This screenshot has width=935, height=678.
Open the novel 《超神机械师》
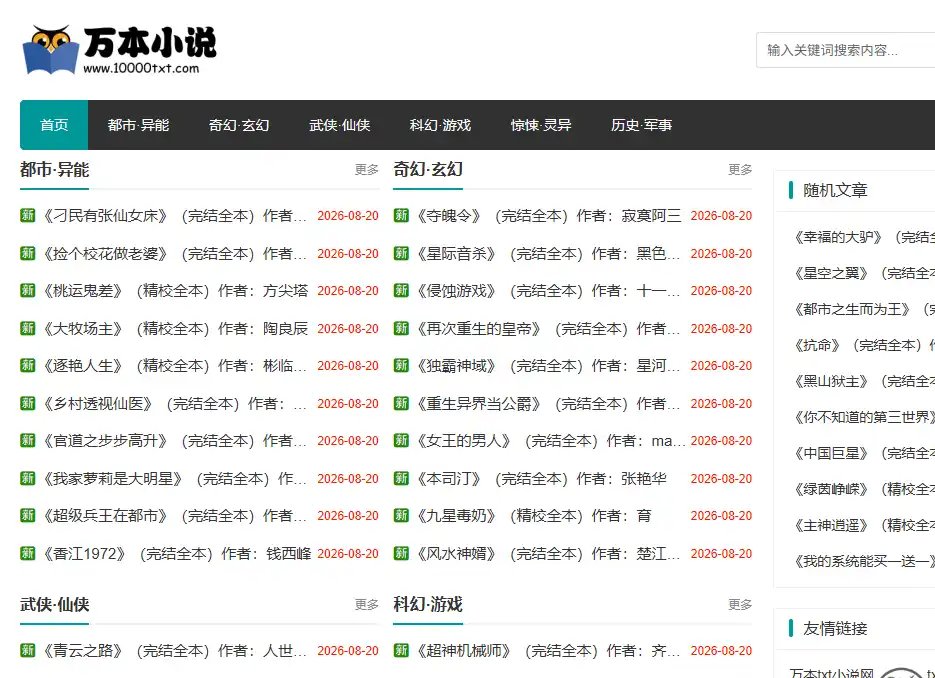click(x=547, y=650)
